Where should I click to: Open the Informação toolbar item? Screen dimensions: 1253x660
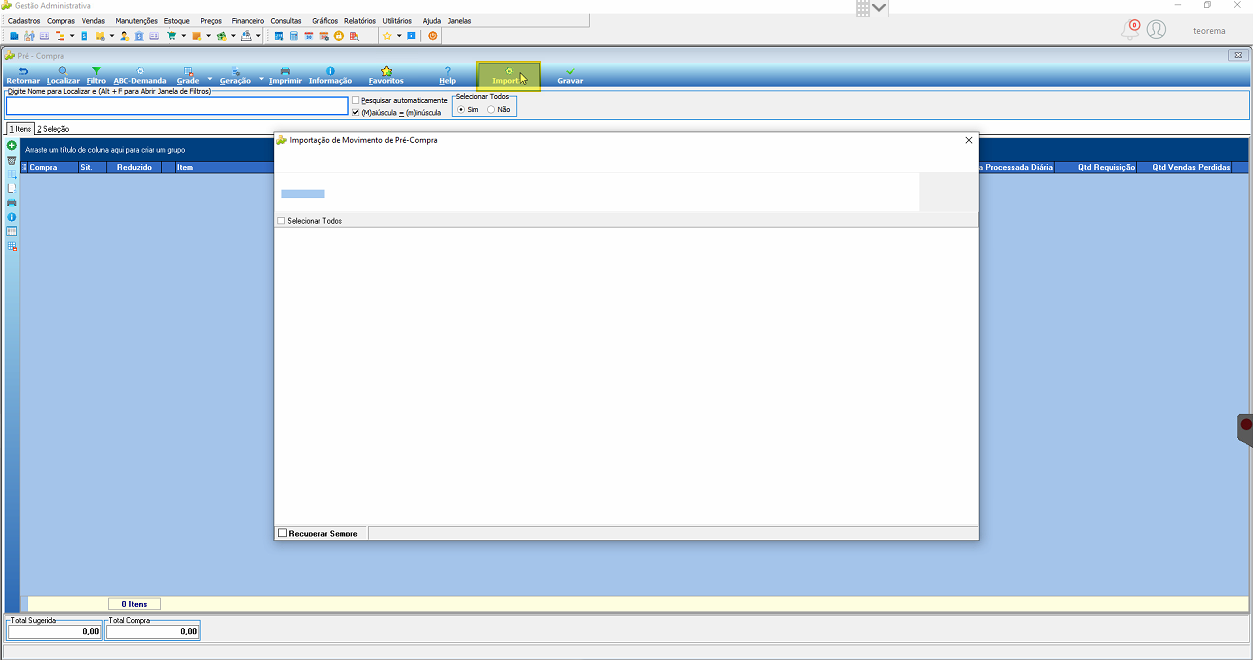click(330, 76)
